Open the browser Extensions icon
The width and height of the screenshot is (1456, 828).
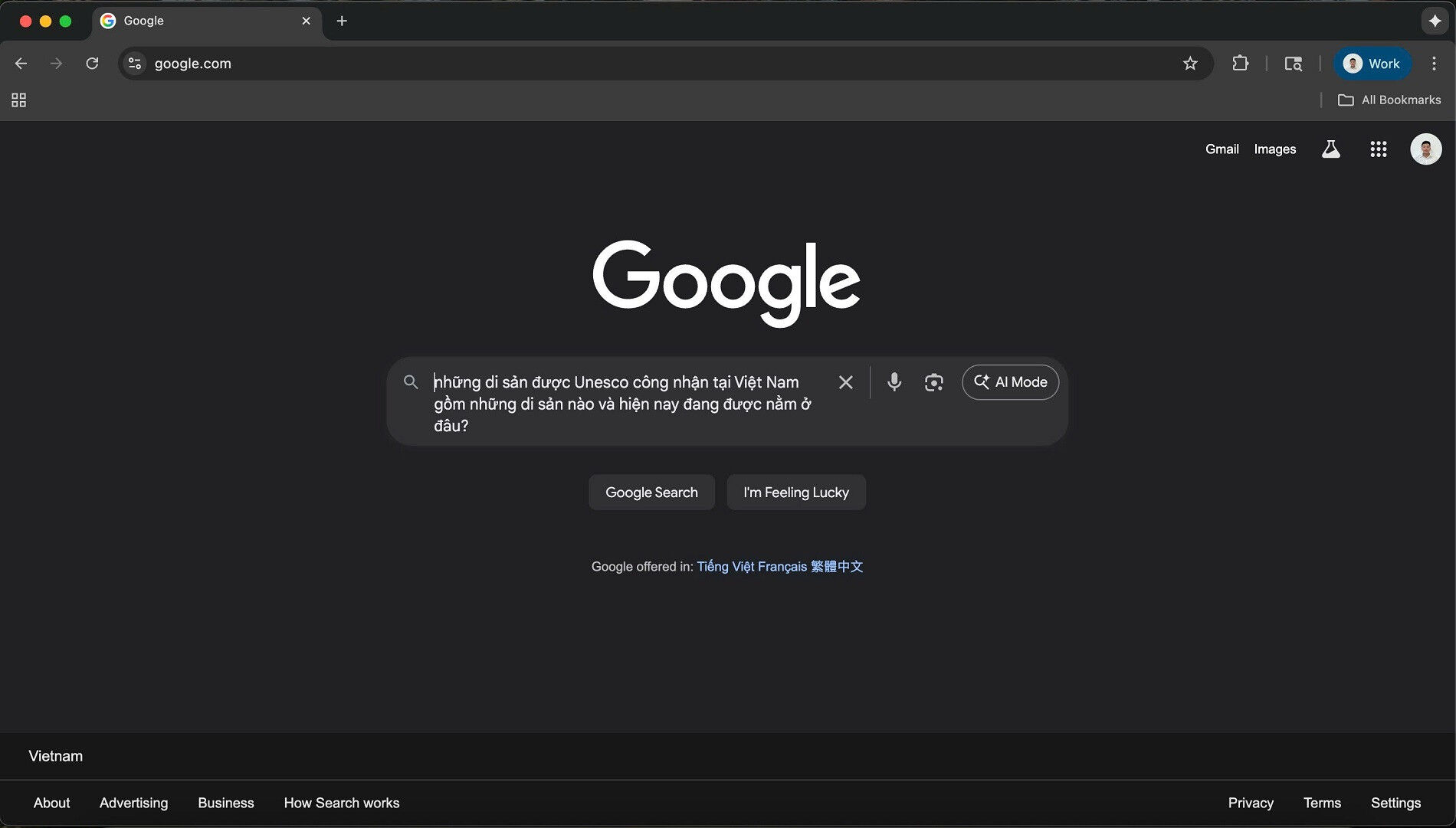click(x=1241, y=64)
